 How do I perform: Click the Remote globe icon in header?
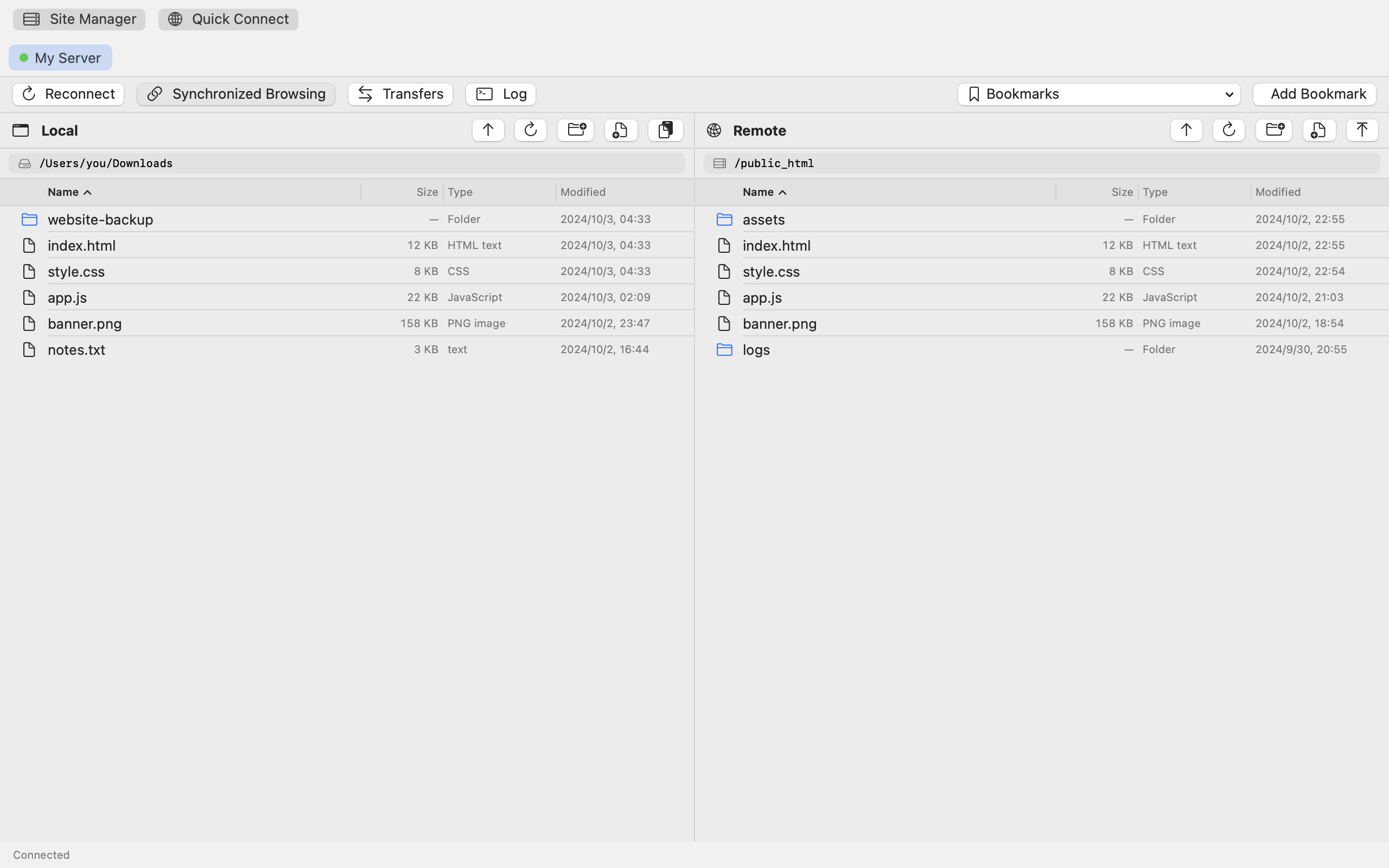[x=714, y=130]
